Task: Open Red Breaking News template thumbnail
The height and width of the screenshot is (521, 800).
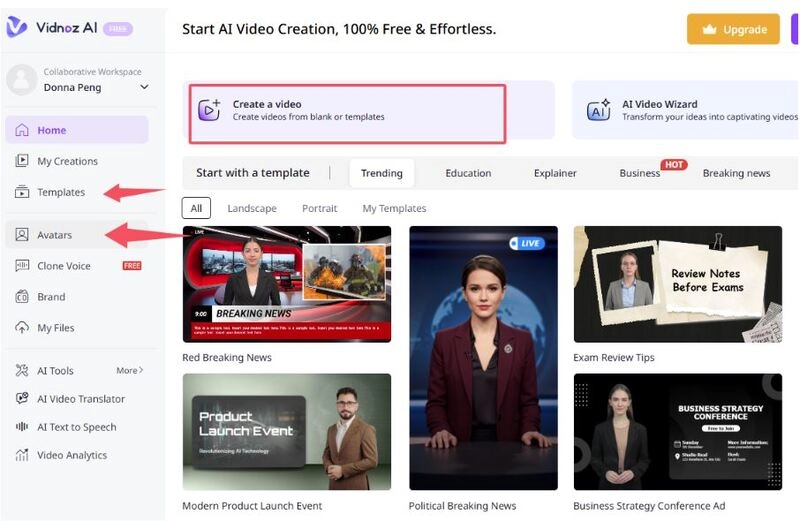Action: (x=287, y=284)
